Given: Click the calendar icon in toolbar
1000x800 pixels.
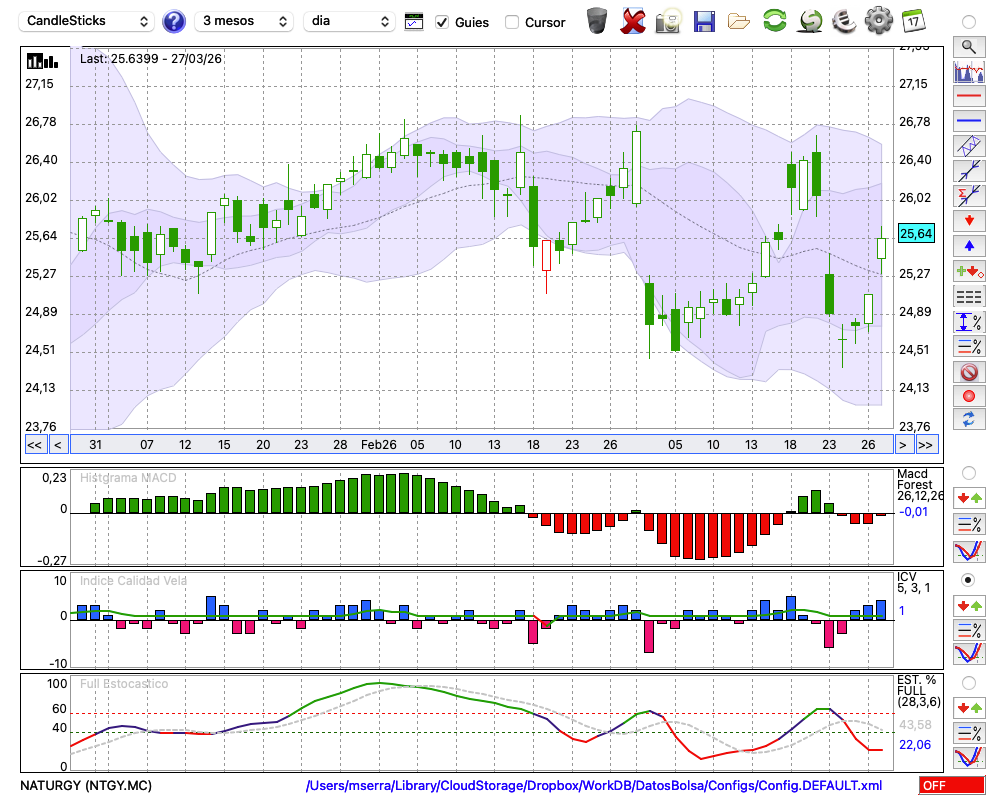Looking at the screenshot, I should click(x=912, y=21).
